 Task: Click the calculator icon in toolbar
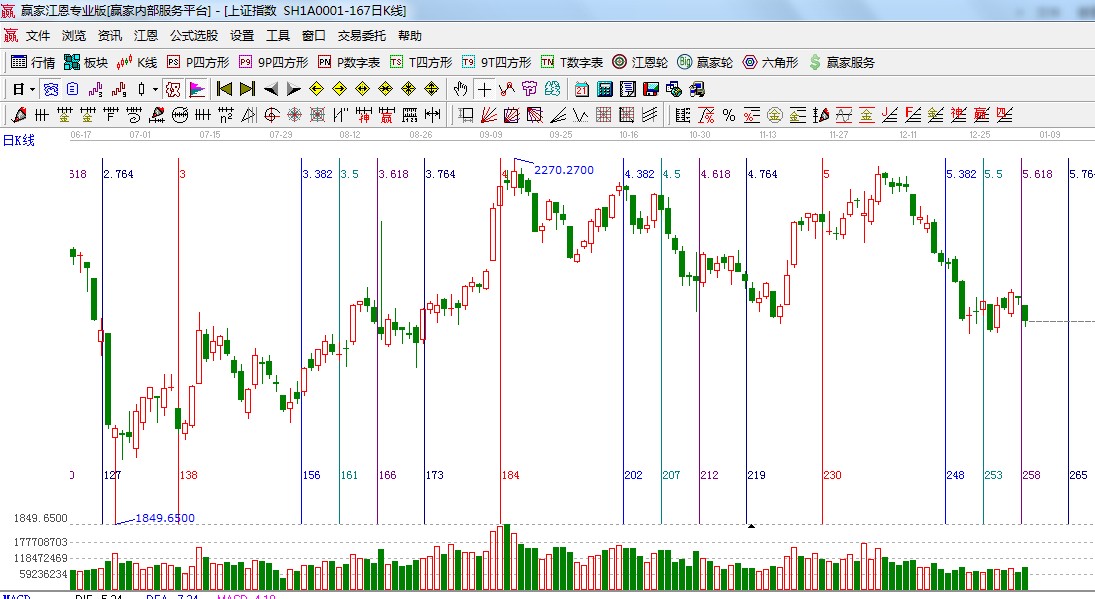pyautogui.click(x=604, y=89)
